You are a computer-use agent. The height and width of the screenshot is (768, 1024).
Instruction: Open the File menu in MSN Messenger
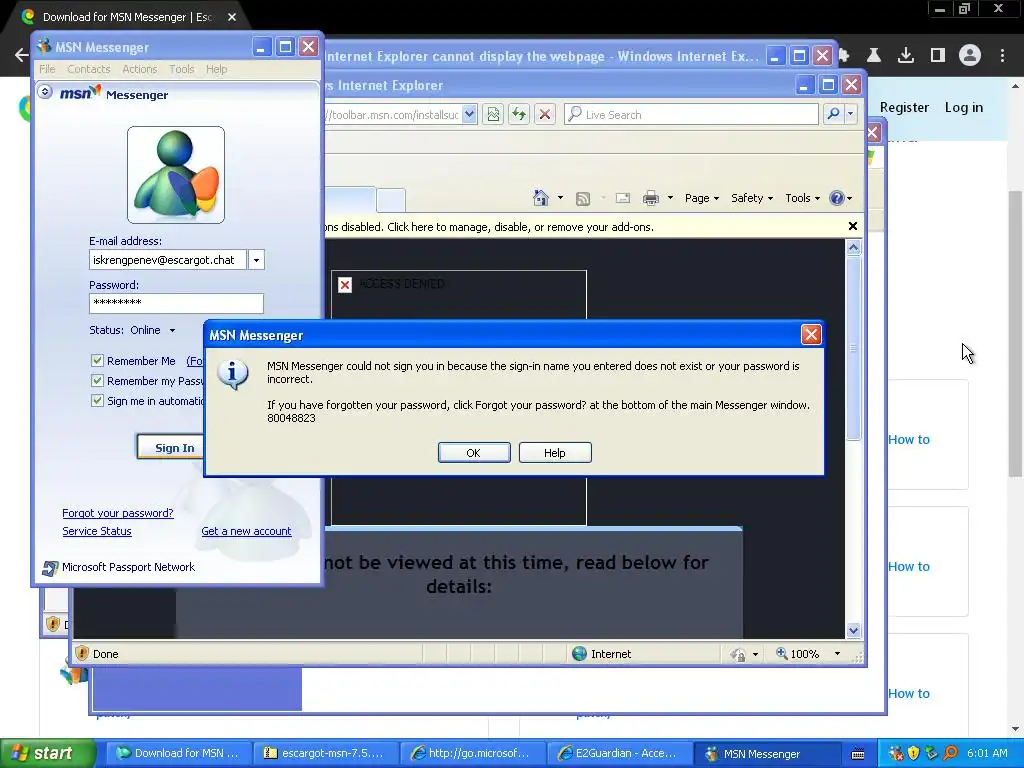tap(47, 69)
